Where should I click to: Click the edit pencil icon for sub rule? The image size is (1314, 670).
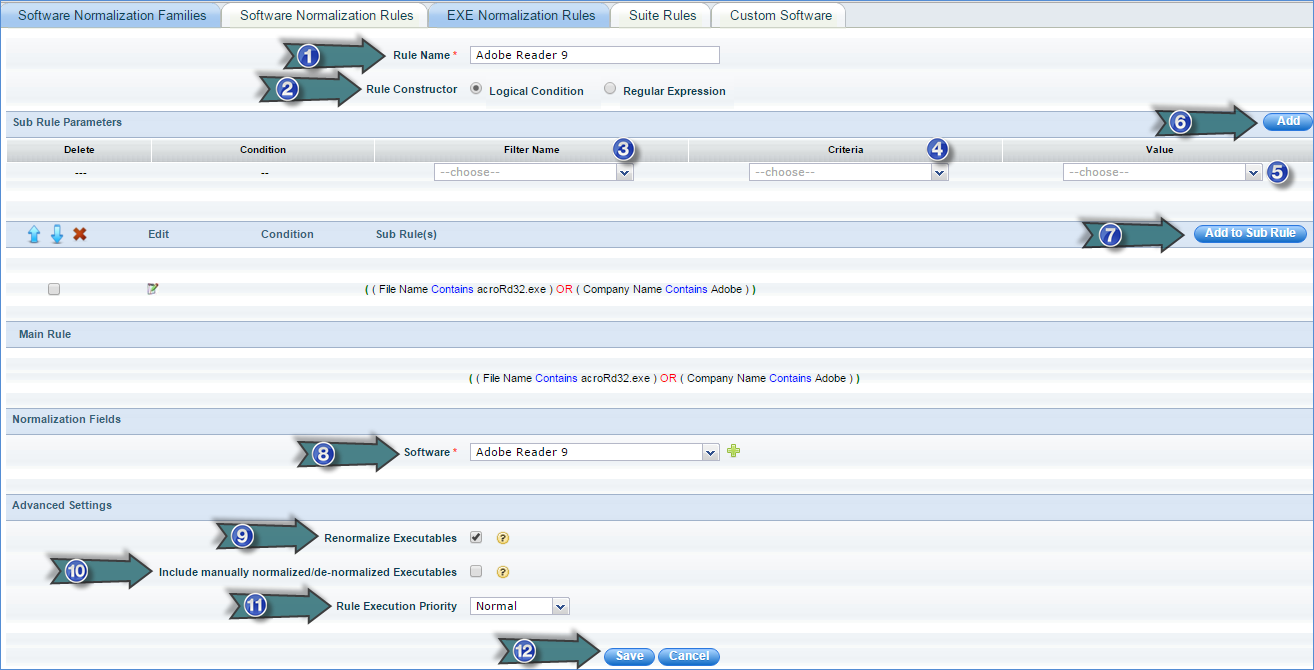152,289
